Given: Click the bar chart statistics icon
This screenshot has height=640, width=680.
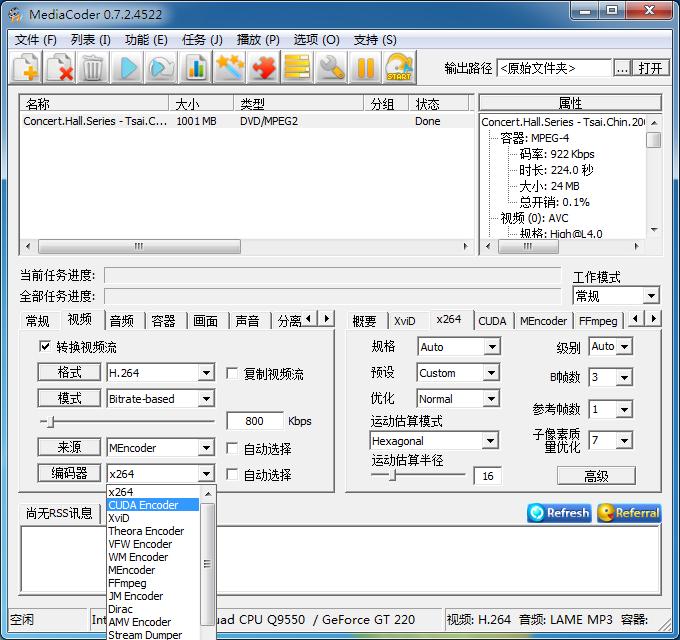Looking at the screenshot, I should 196,67.
